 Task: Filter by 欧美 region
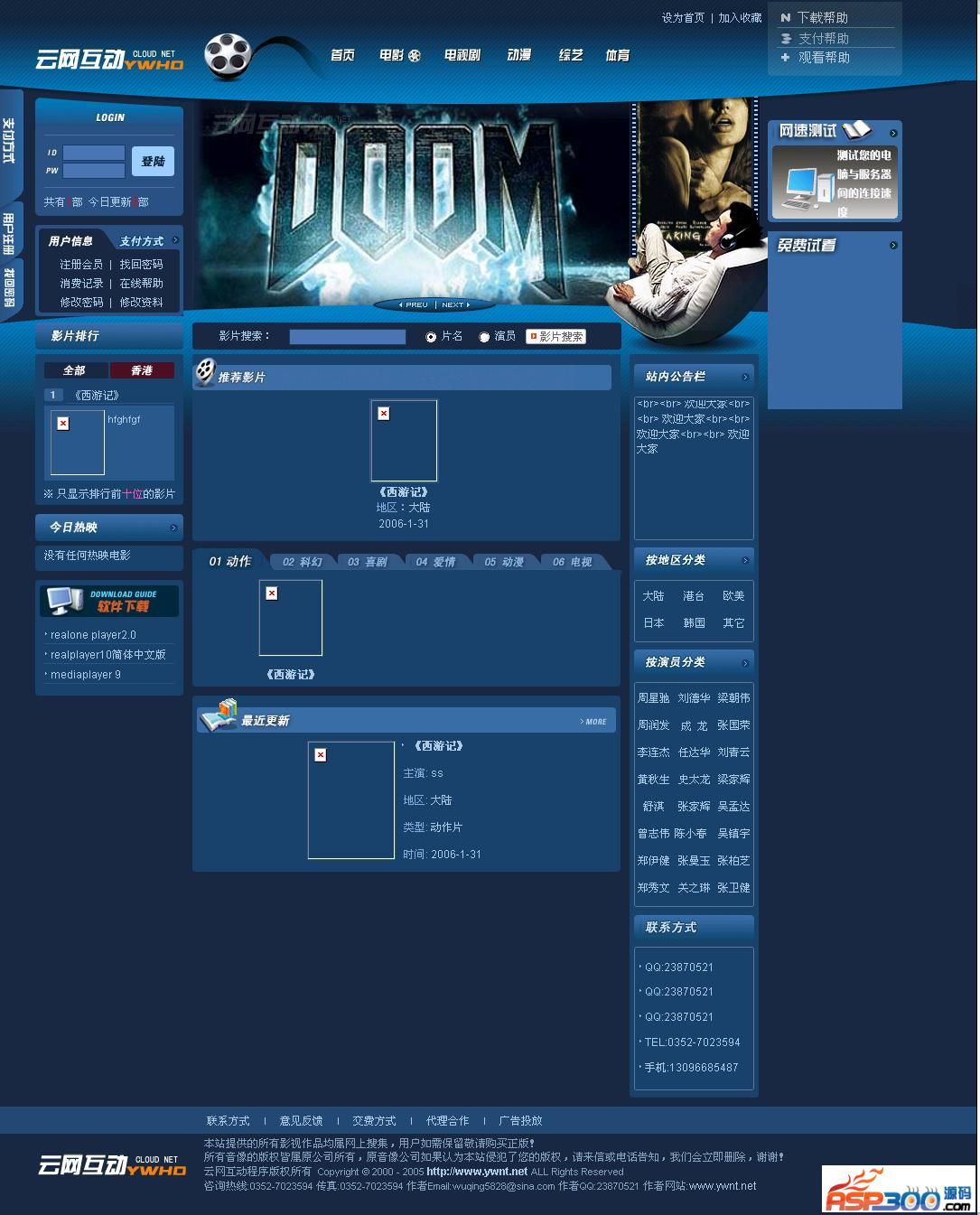(733, 596)
